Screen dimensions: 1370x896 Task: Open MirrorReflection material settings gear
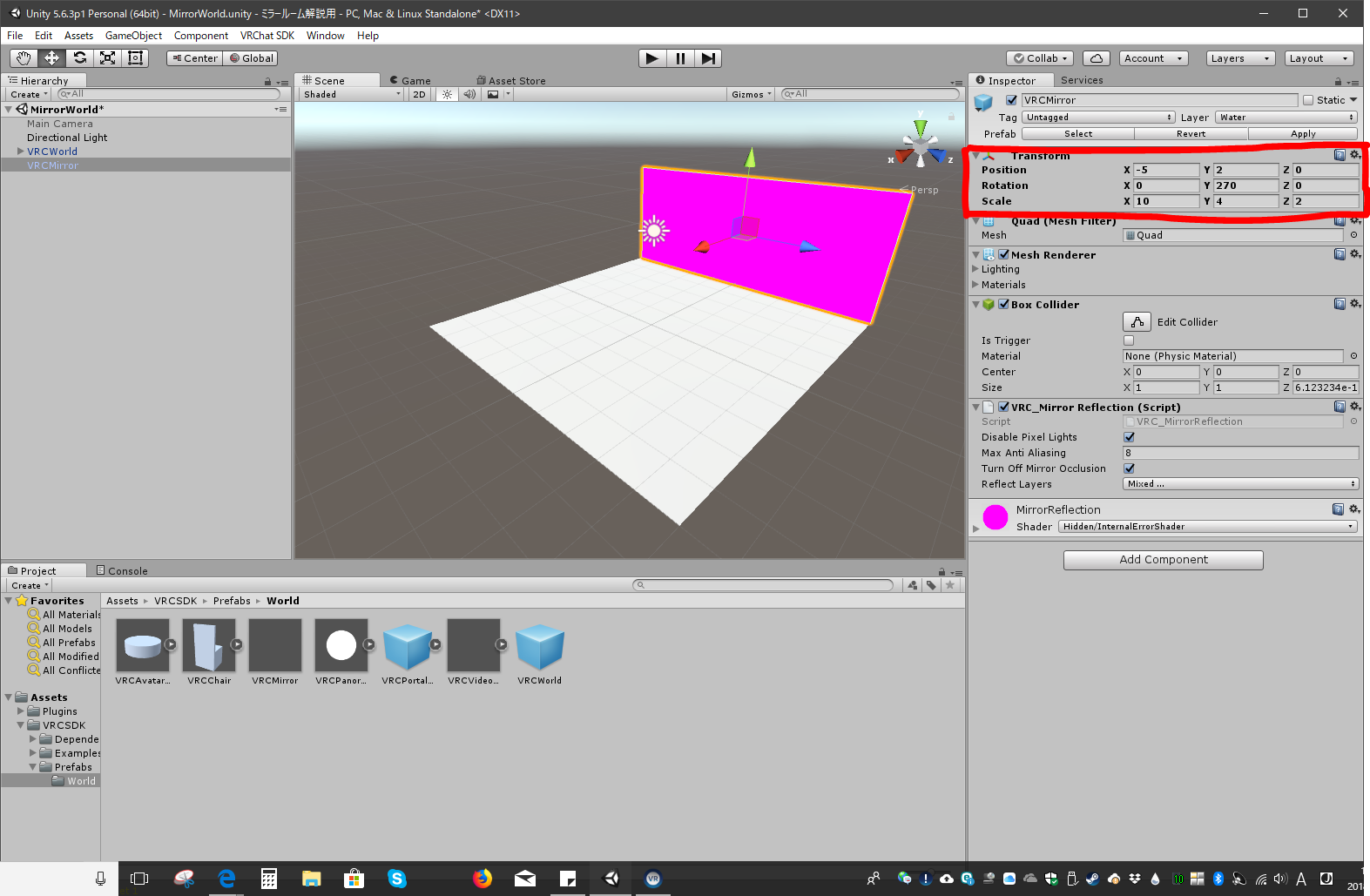click(1355, 509)
